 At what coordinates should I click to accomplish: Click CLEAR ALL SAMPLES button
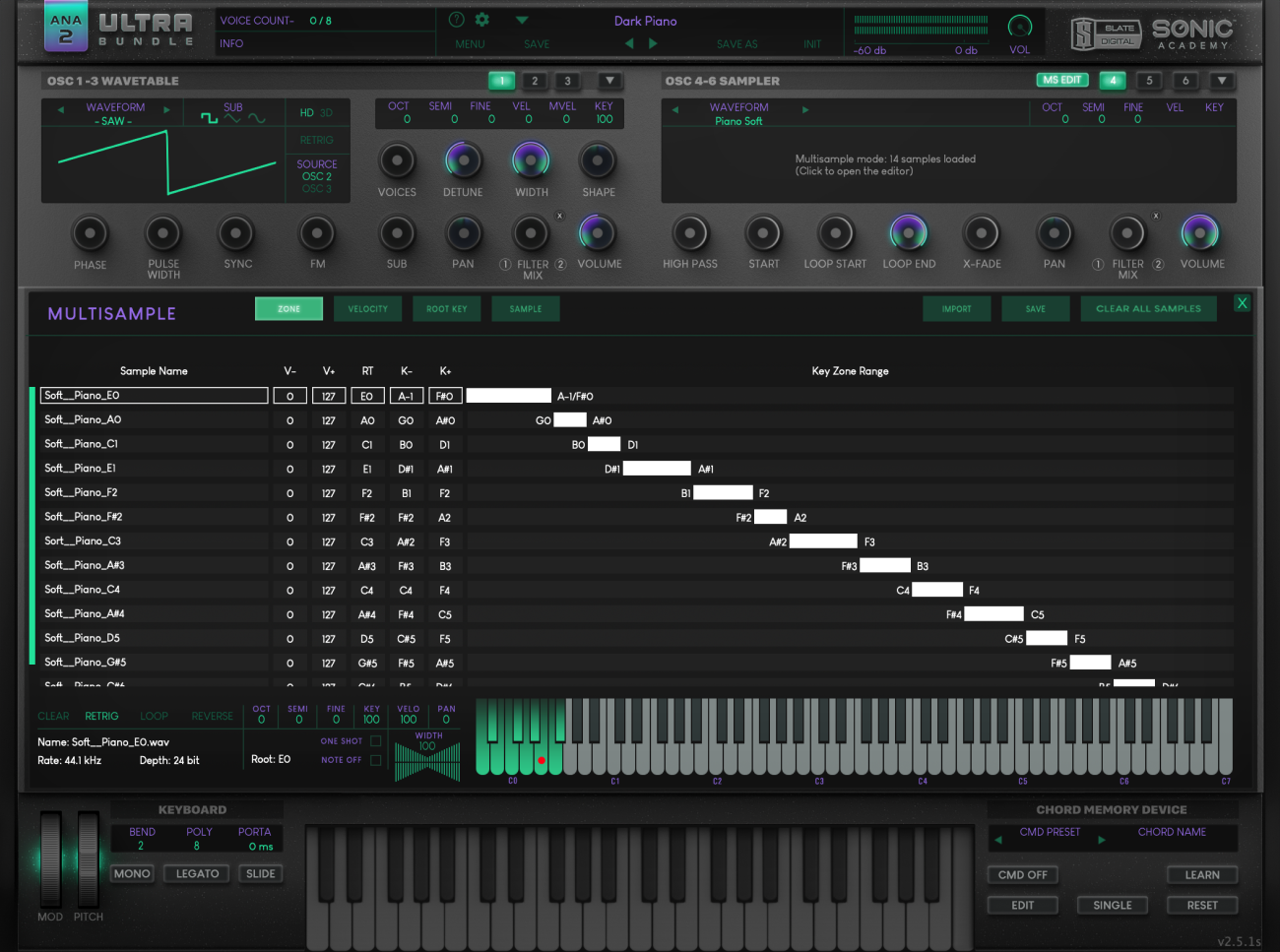click(1148, 309)
